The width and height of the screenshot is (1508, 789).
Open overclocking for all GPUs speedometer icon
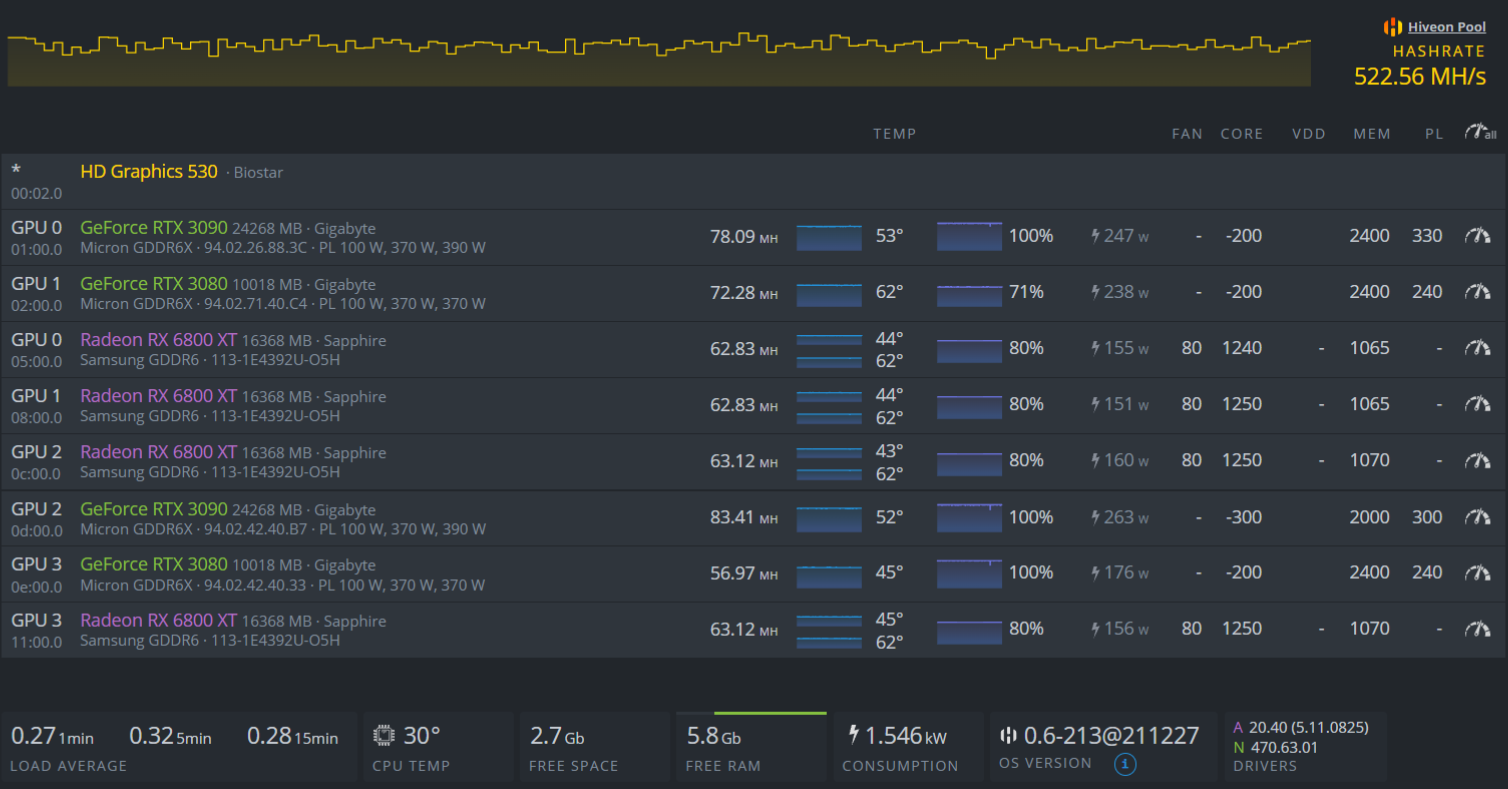pyautogui.click(x=1480, y=133)
